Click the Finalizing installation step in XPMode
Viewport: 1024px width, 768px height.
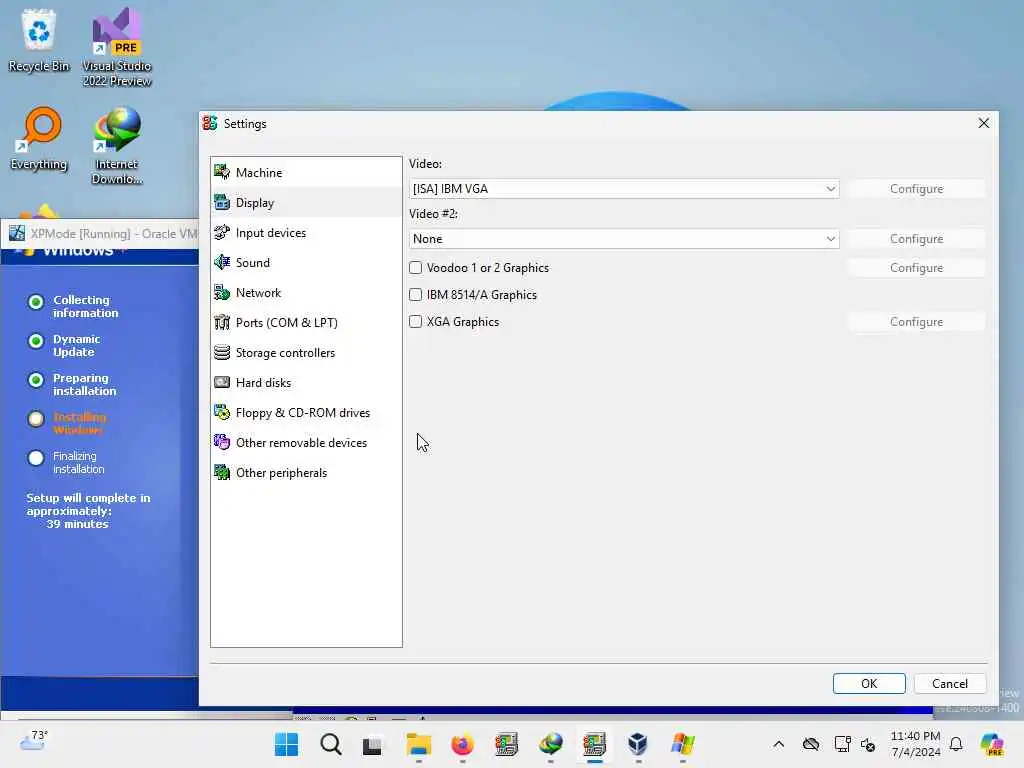(67, 462)
